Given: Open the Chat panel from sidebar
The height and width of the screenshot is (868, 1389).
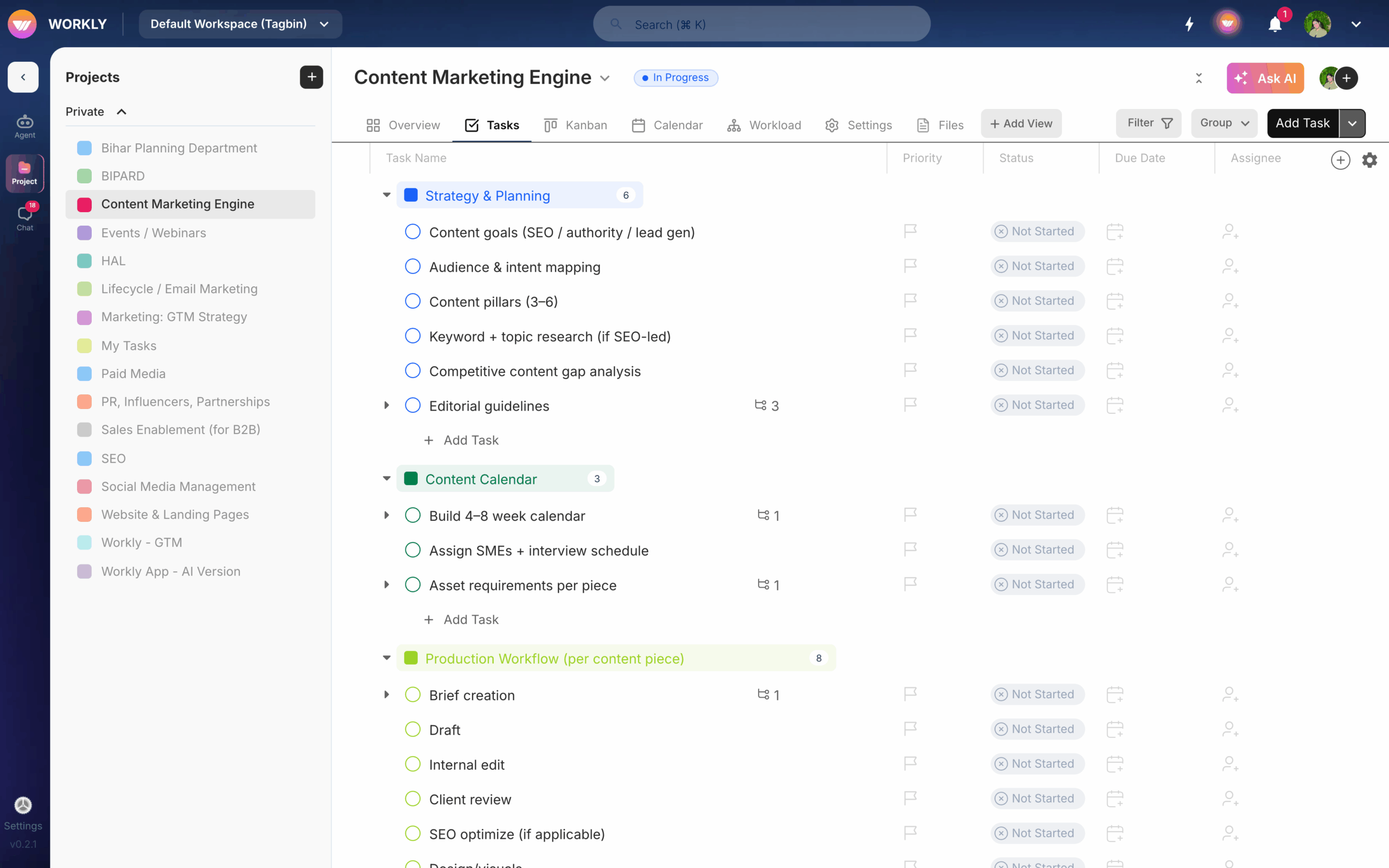Looking at the screenshot, I should coord(24,215).
